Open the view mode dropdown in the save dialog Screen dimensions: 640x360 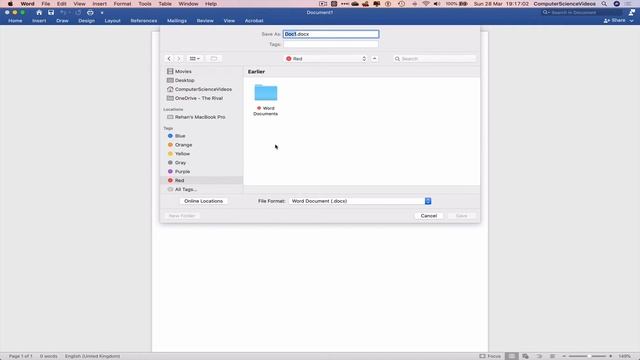tap(195, 59)
